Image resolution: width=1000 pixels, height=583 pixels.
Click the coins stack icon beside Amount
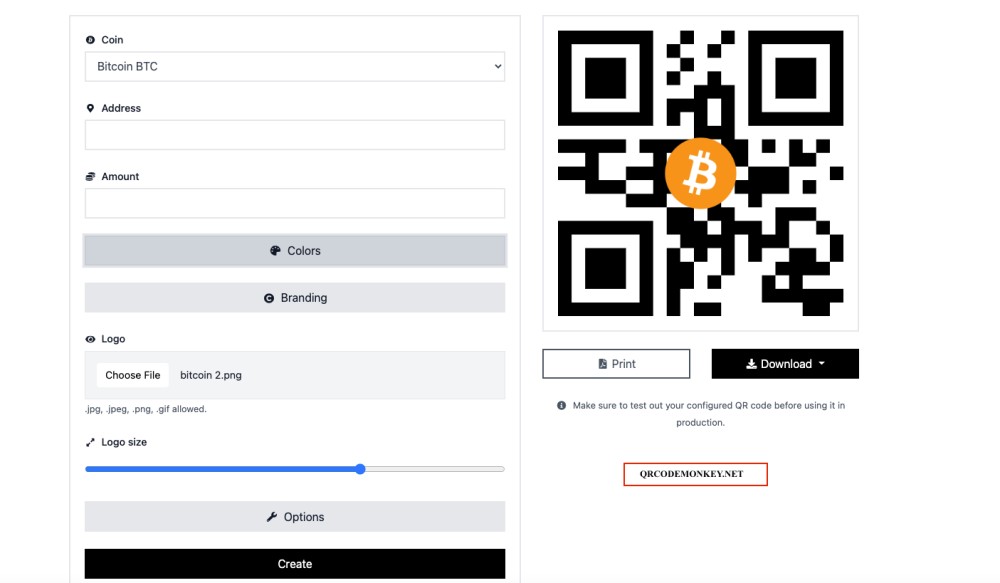(x=90, y=177)
